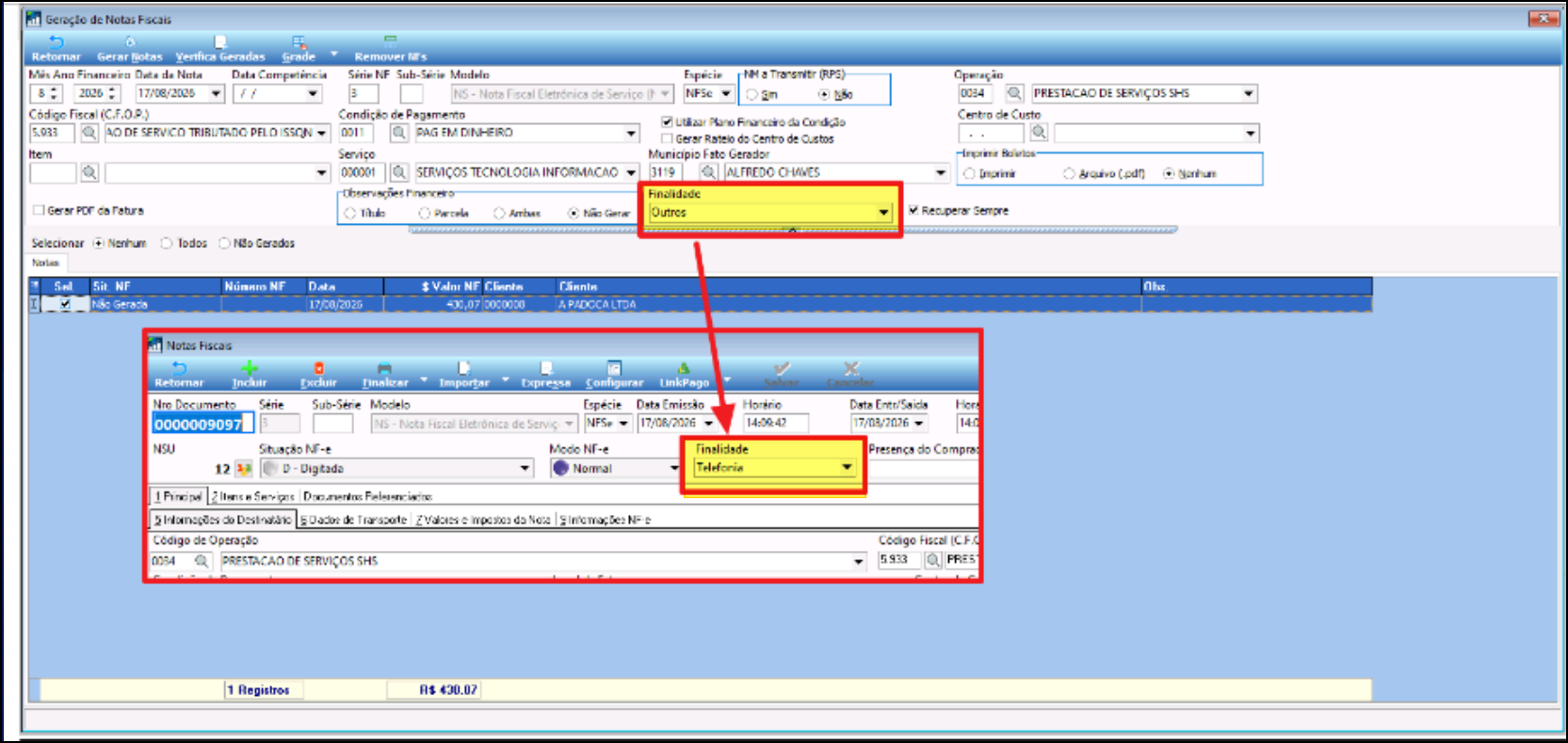Enable the Gerar PDF da Fatura checkbox
Image resolution: width=1568 pixels, height=743 pixels.
[39, 210]
